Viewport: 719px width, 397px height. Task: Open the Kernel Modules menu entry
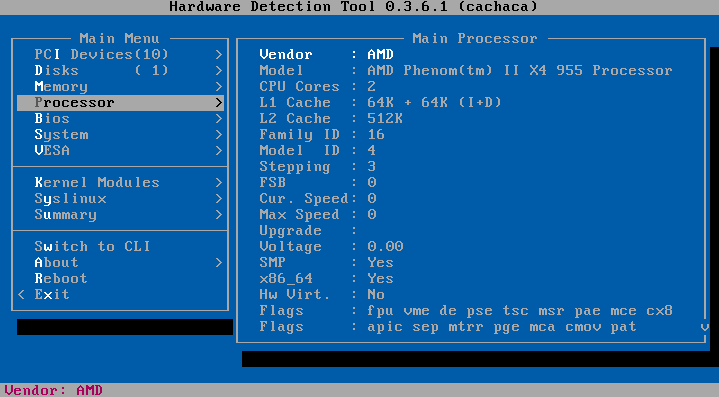coord(120,183)
